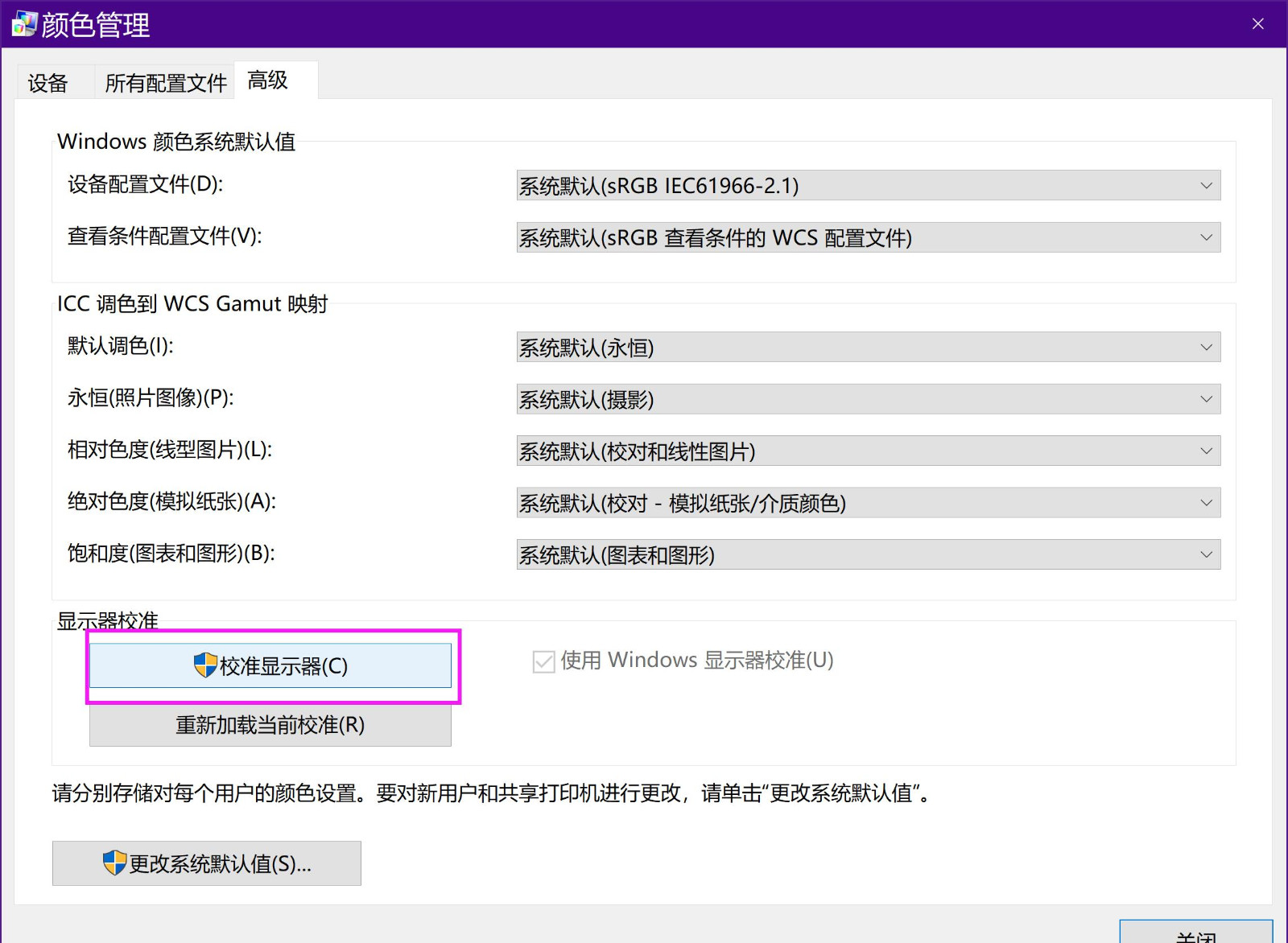Viewport: 1288px width, 943px height.
Task: Switch to the 所有配置文件 tab
Action: (x=166, y=83)
